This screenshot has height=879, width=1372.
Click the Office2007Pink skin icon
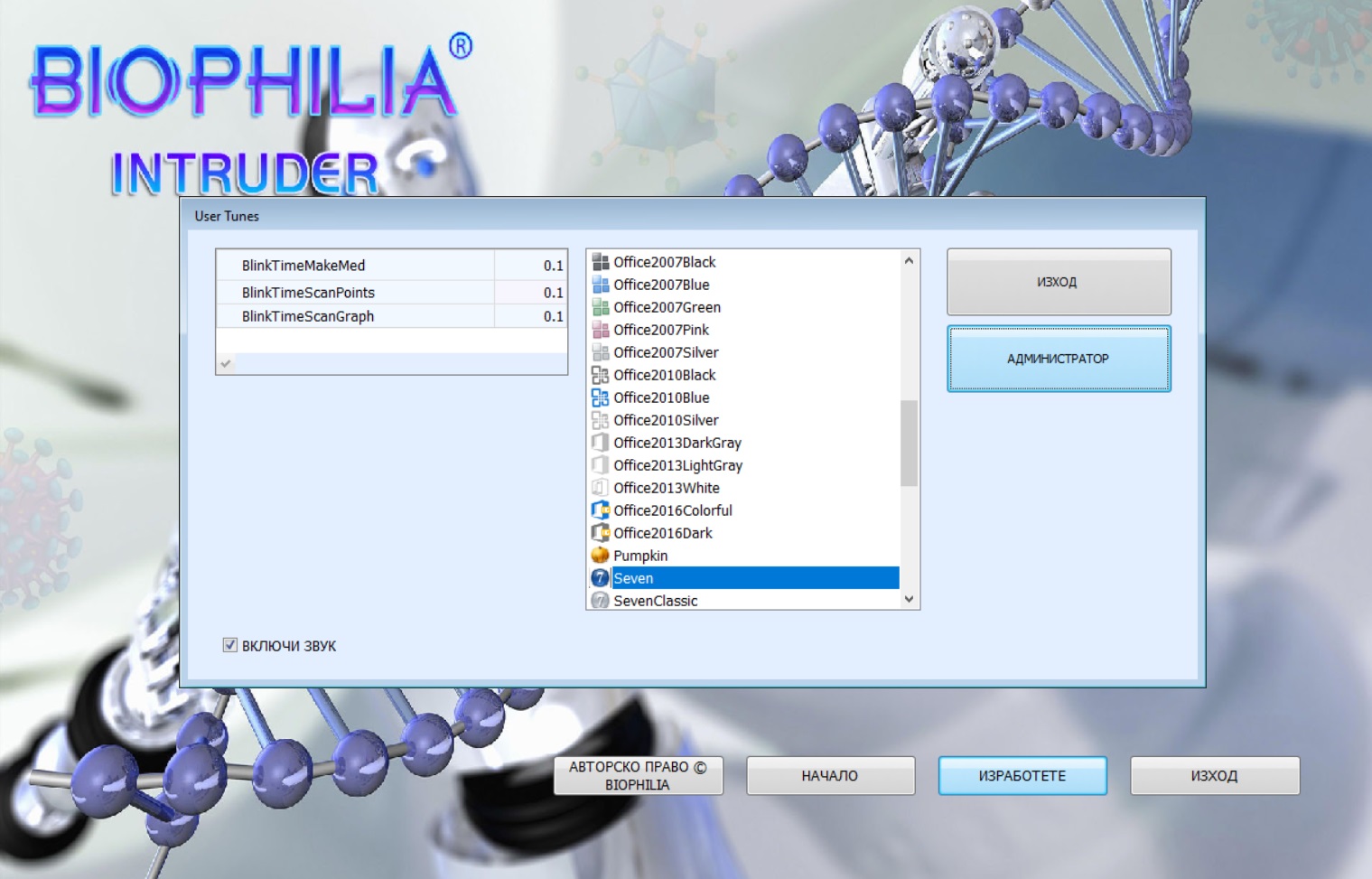click(600, 330)
